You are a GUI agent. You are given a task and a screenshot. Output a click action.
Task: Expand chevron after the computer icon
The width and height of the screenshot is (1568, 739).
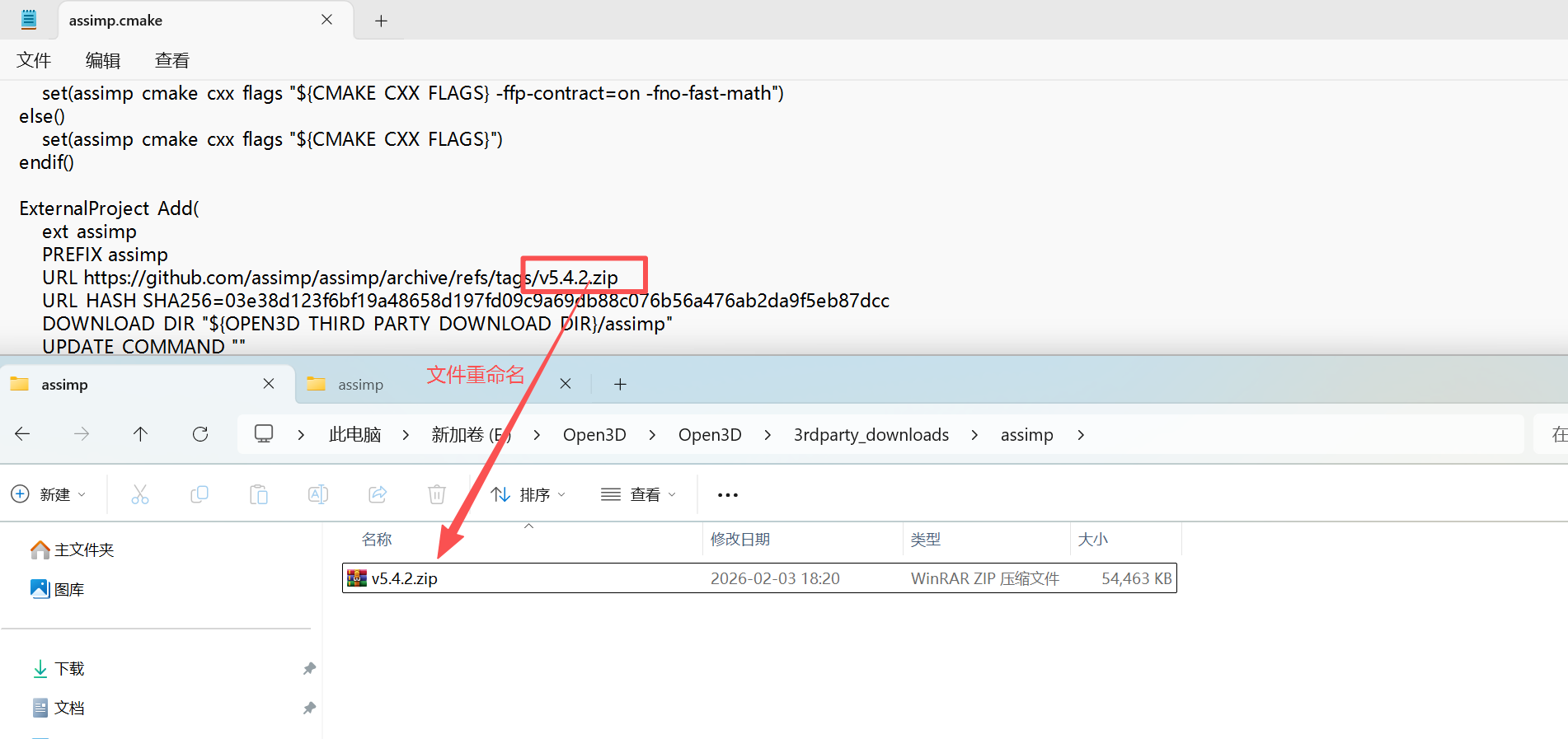point(301,435)
